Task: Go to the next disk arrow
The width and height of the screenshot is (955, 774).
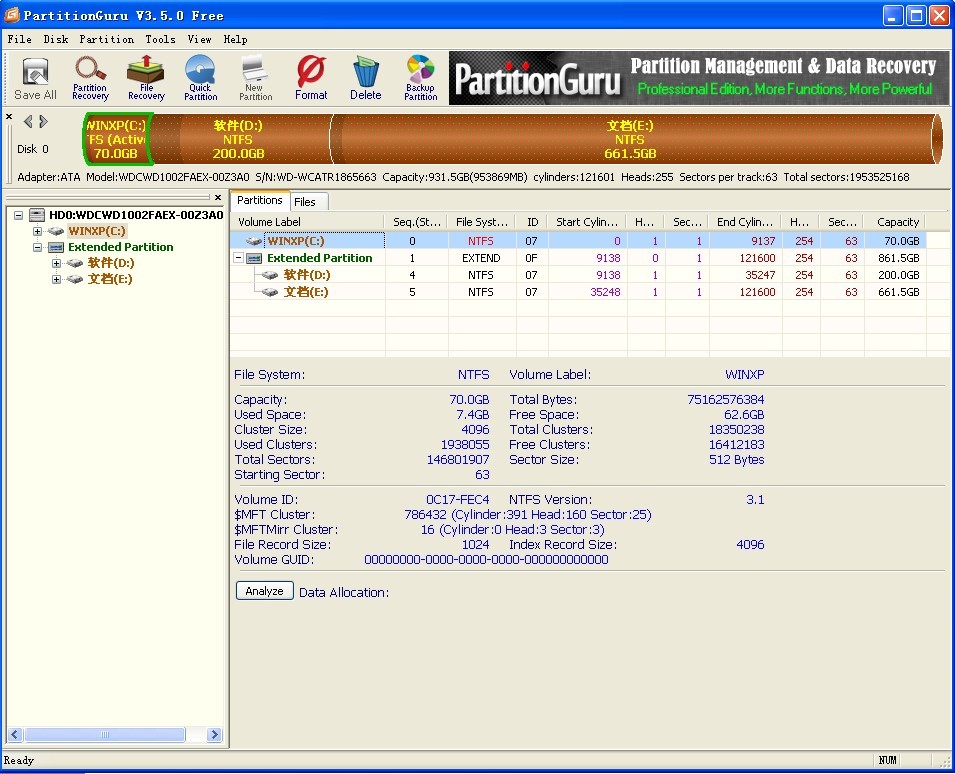Action: [44, 122]
